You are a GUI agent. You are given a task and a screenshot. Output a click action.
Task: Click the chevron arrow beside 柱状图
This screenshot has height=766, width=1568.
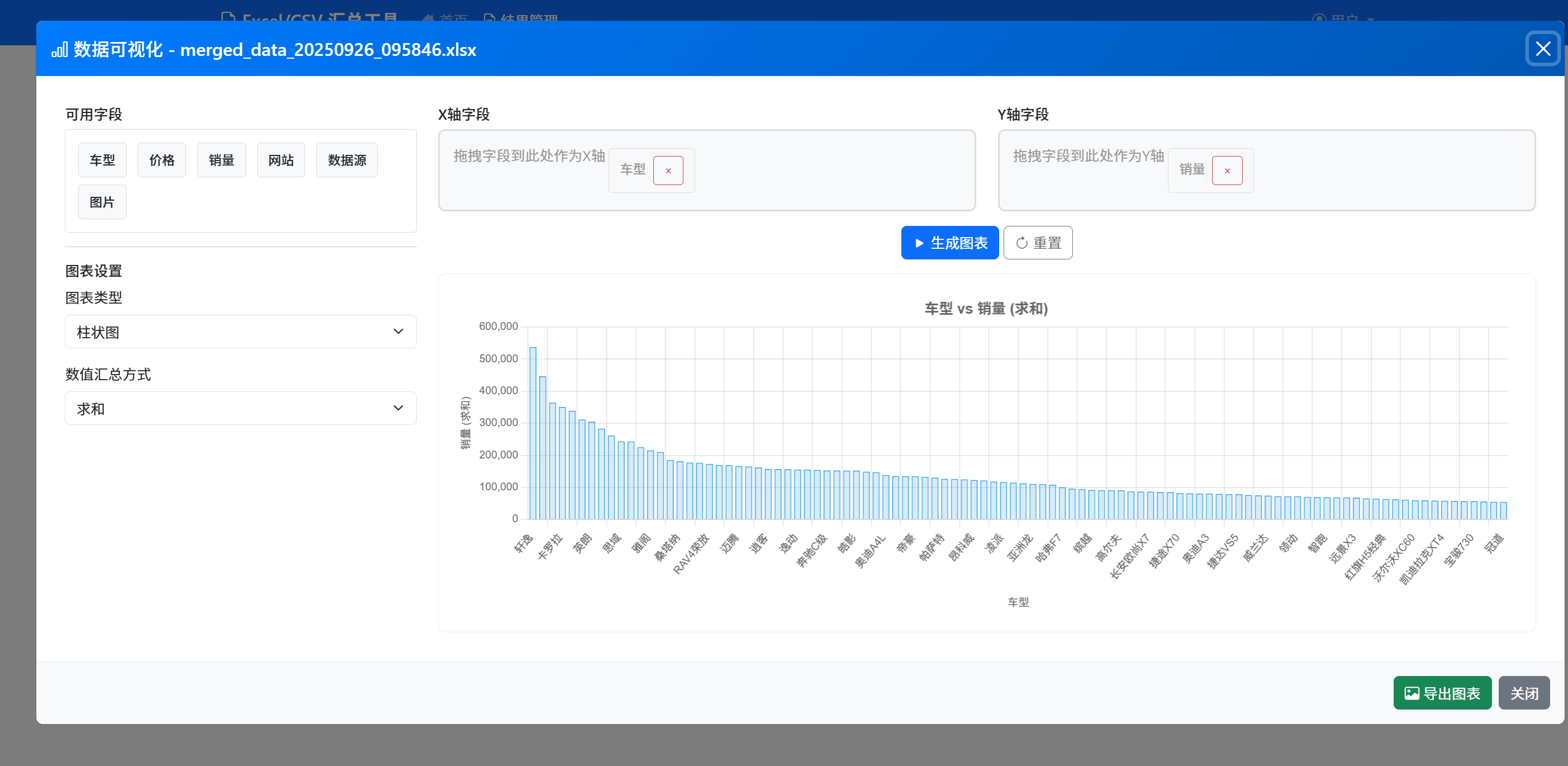[398, 332]
